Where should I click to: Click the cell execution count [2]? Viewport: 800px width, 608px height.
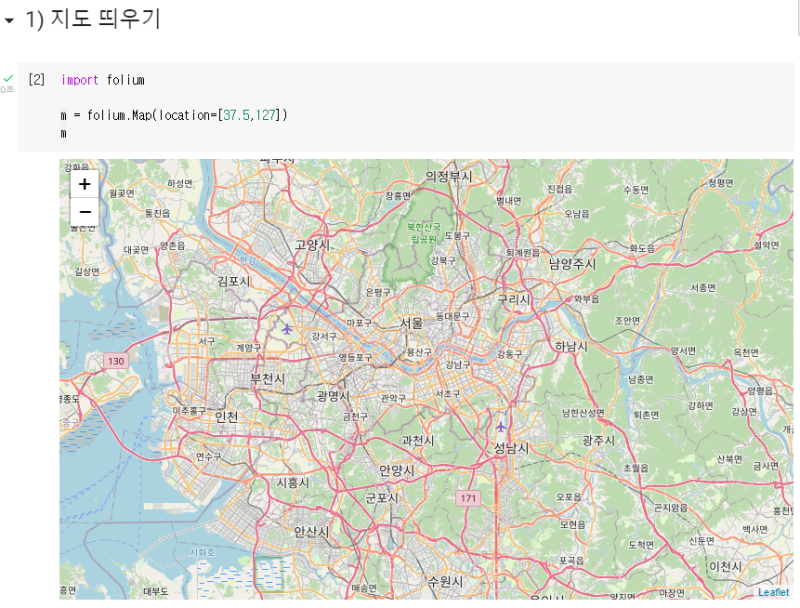34,80
